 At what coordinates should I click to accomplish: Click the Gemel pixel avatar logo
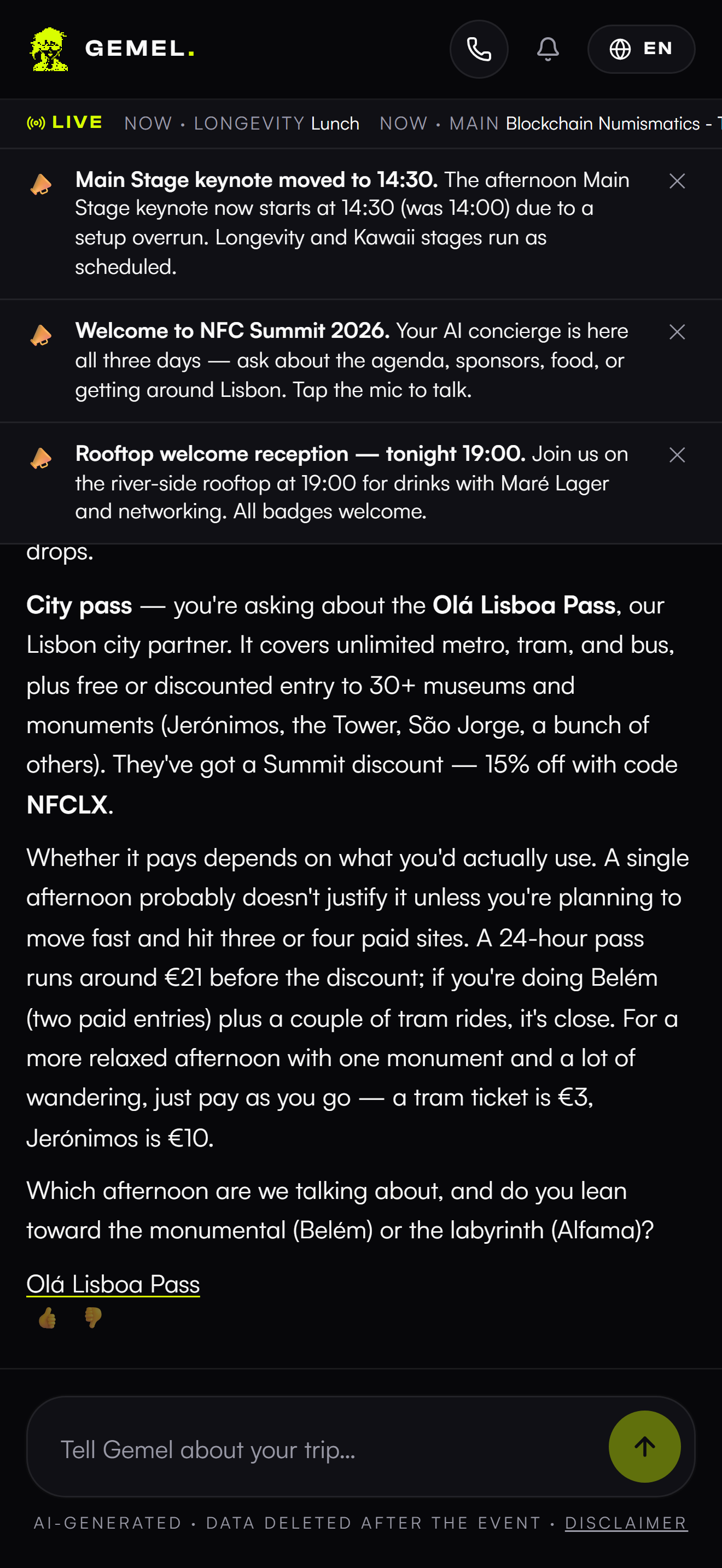point(49,49)
